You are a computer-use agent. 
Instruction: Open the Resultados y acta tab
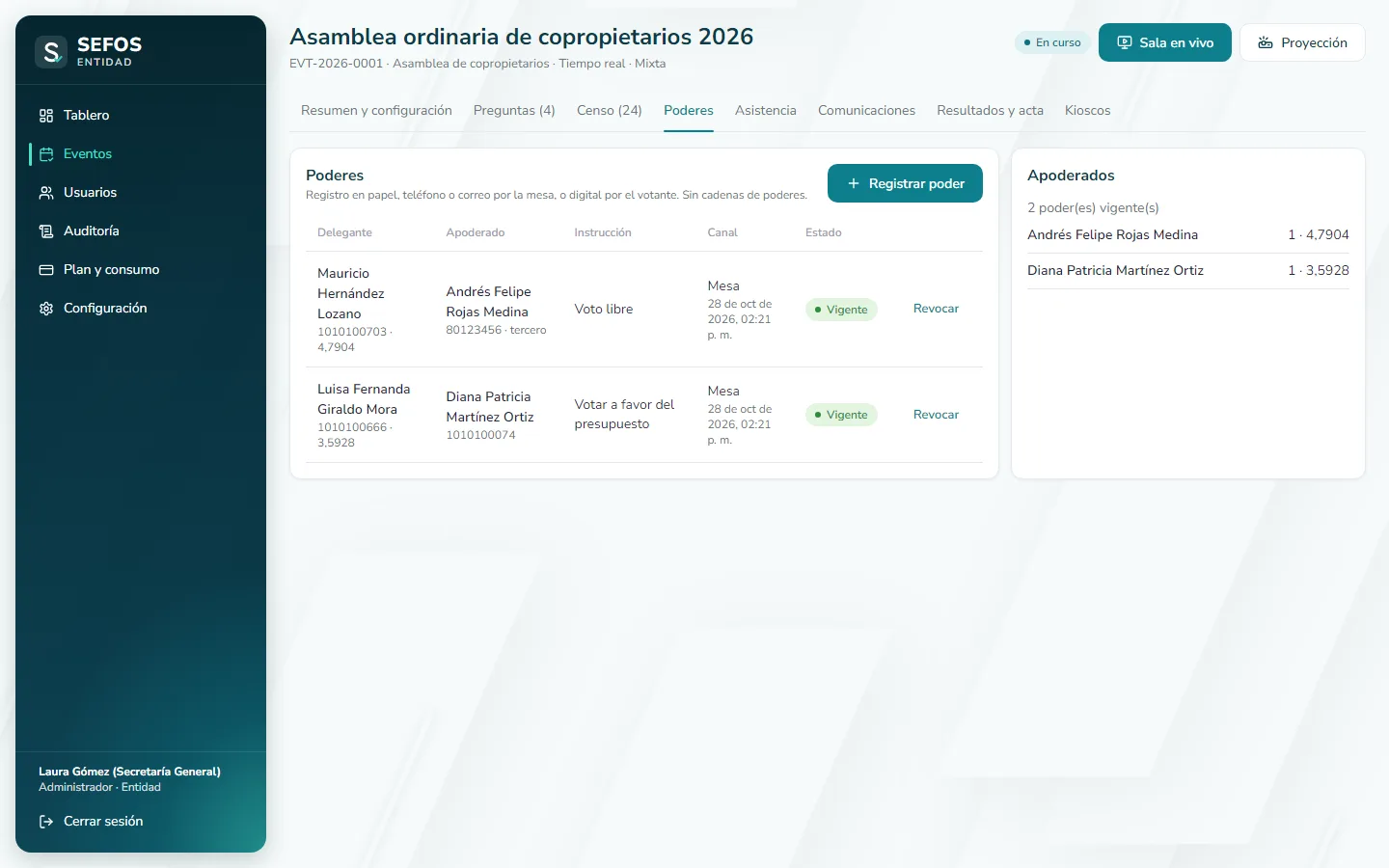click(990, 111)
